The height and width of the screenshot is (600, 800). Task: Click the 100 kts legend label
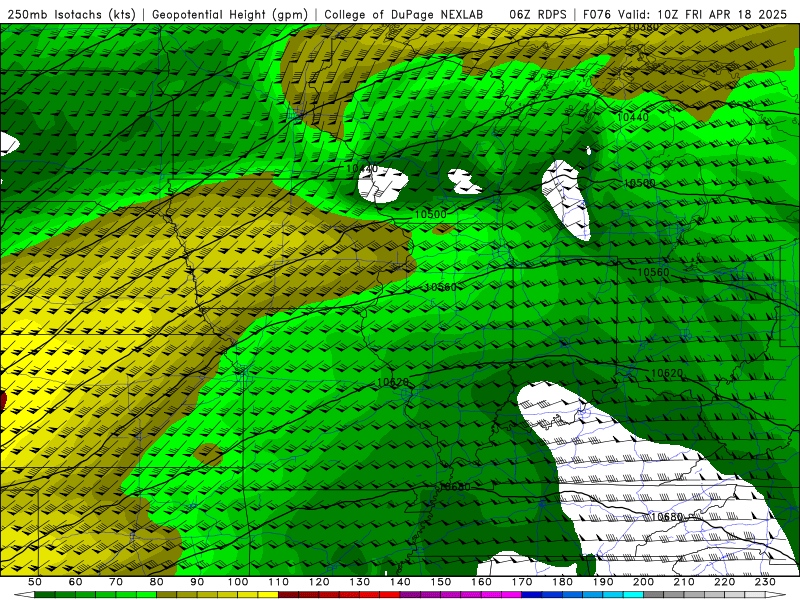[238, 582]
